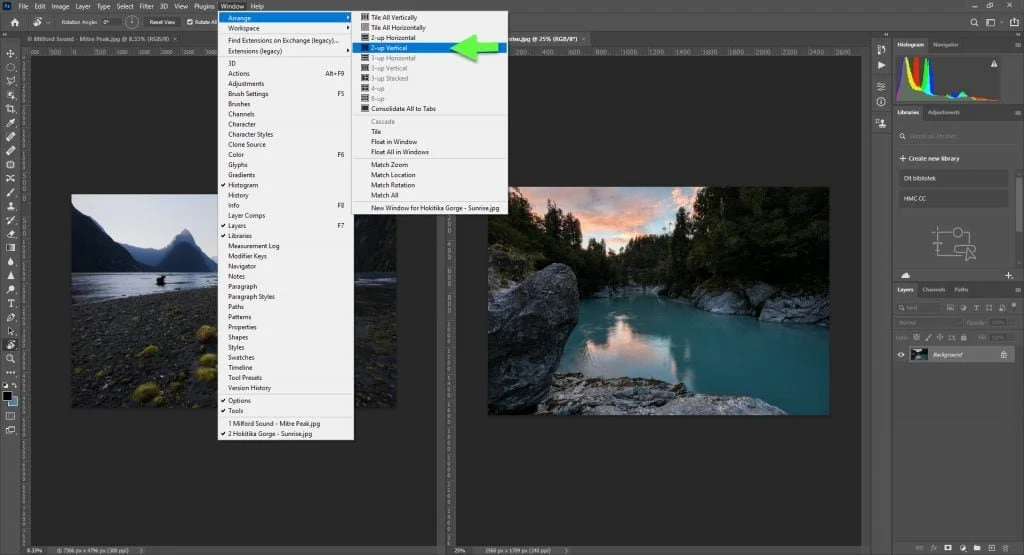Image resolution: width=1024 pixels, height=555 pixels.
Task: Open the Actions play icon panel
Action: click(881, 65)
